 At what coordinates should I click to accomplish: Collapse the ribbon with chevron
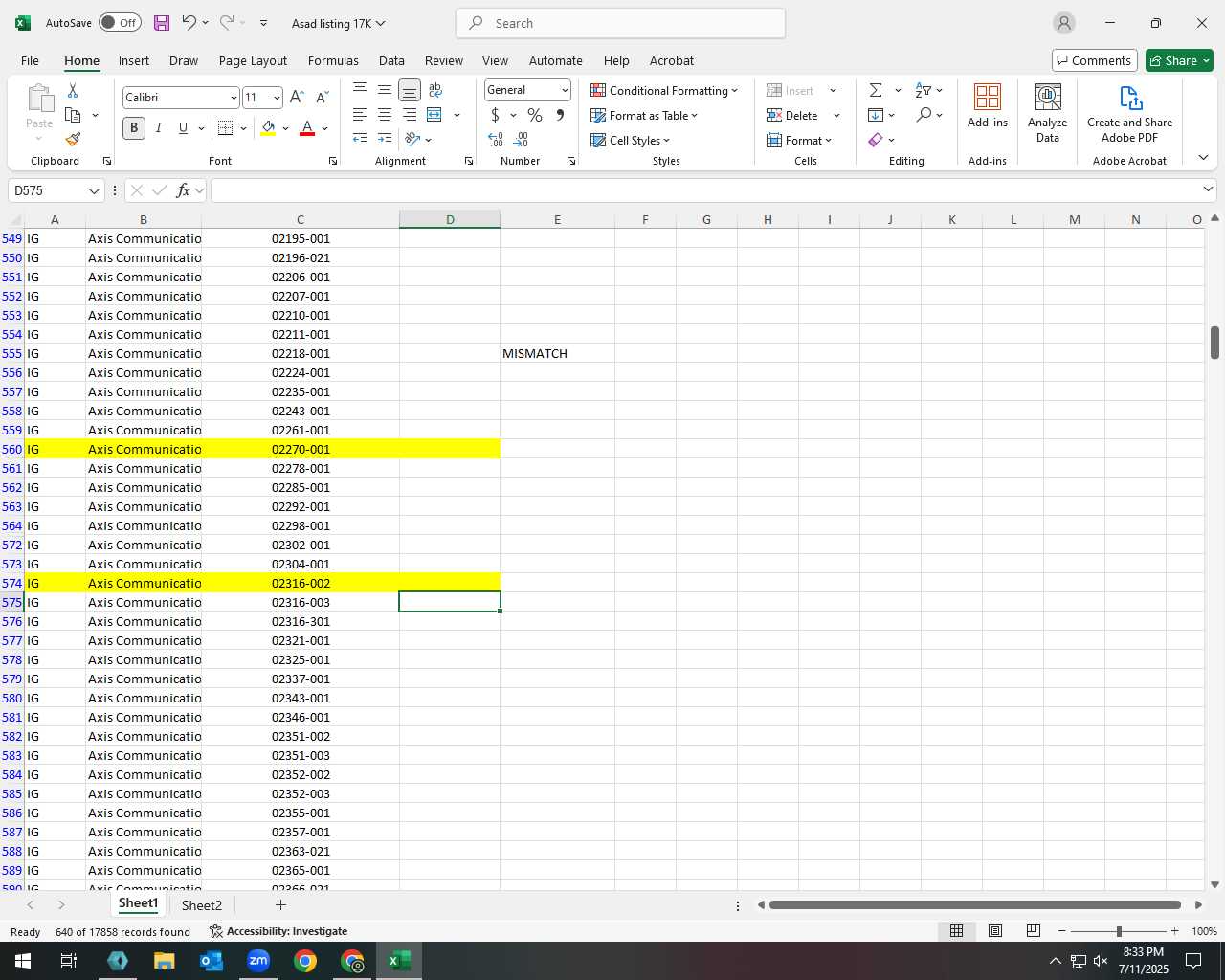(x=1203, y=158)
